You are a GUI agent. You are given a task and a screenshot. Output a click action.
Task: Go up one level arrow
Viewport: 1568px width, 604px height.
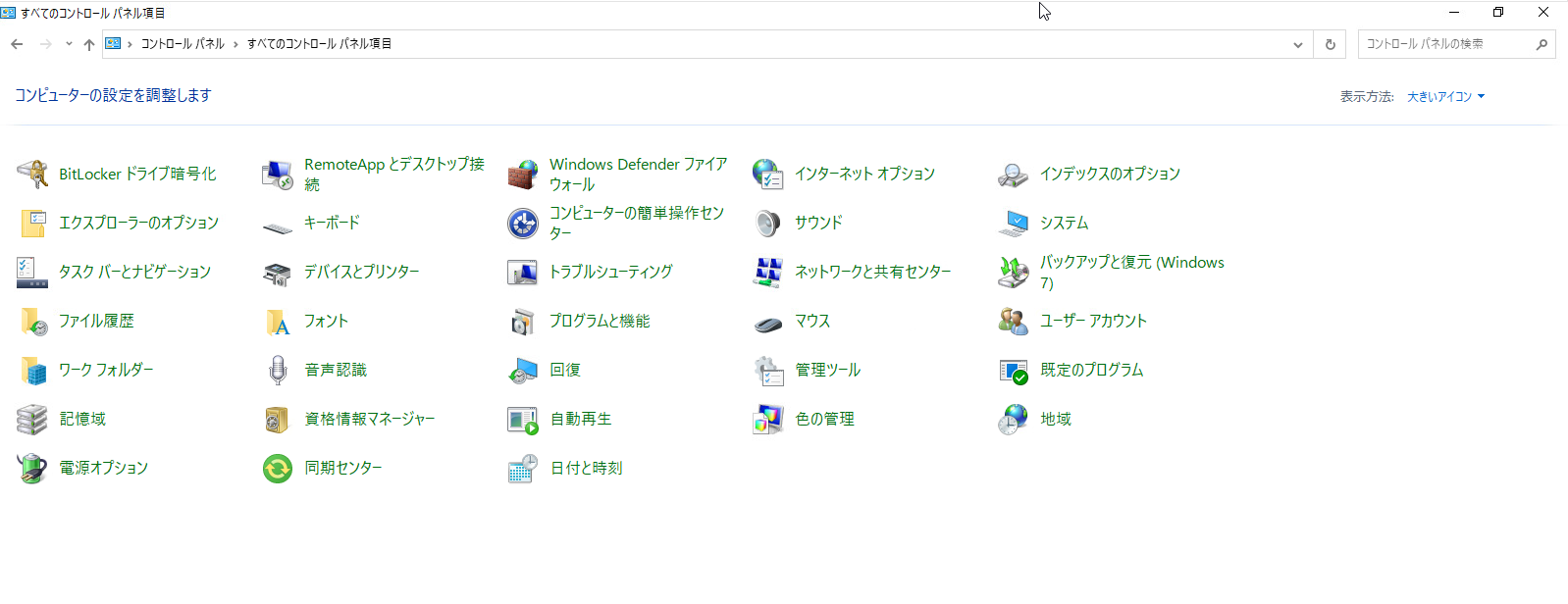pos(89,44)
